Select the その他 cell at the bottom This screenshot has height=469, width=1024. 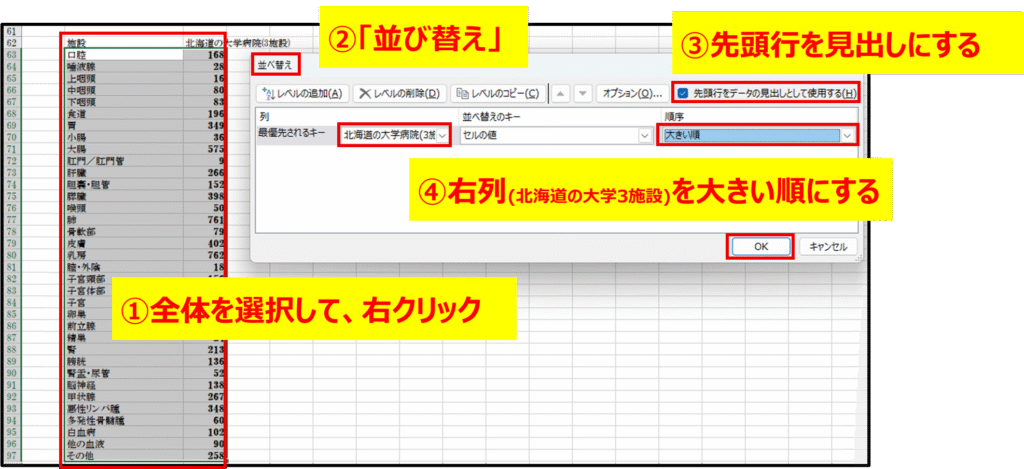(79, 455)
